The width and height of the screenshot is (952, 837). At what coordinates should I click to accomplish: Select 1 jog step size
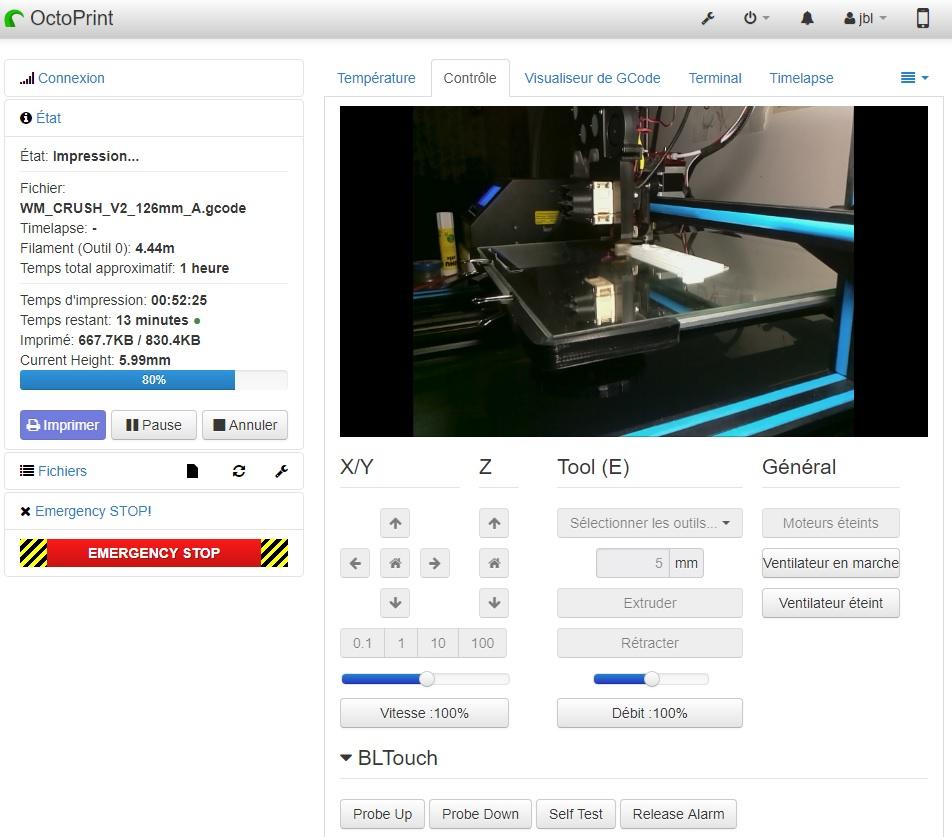pyautogui.click(x=401, y=643)
